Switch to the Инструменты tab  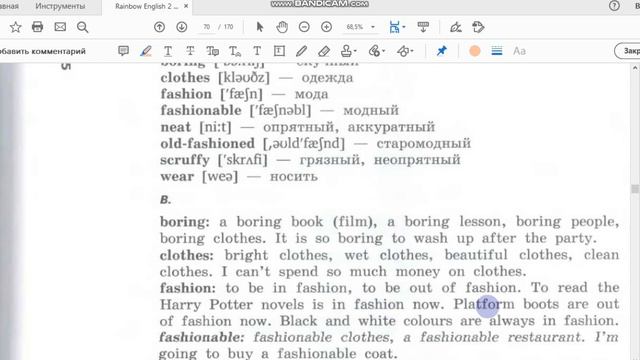click(x=60, y=6)
